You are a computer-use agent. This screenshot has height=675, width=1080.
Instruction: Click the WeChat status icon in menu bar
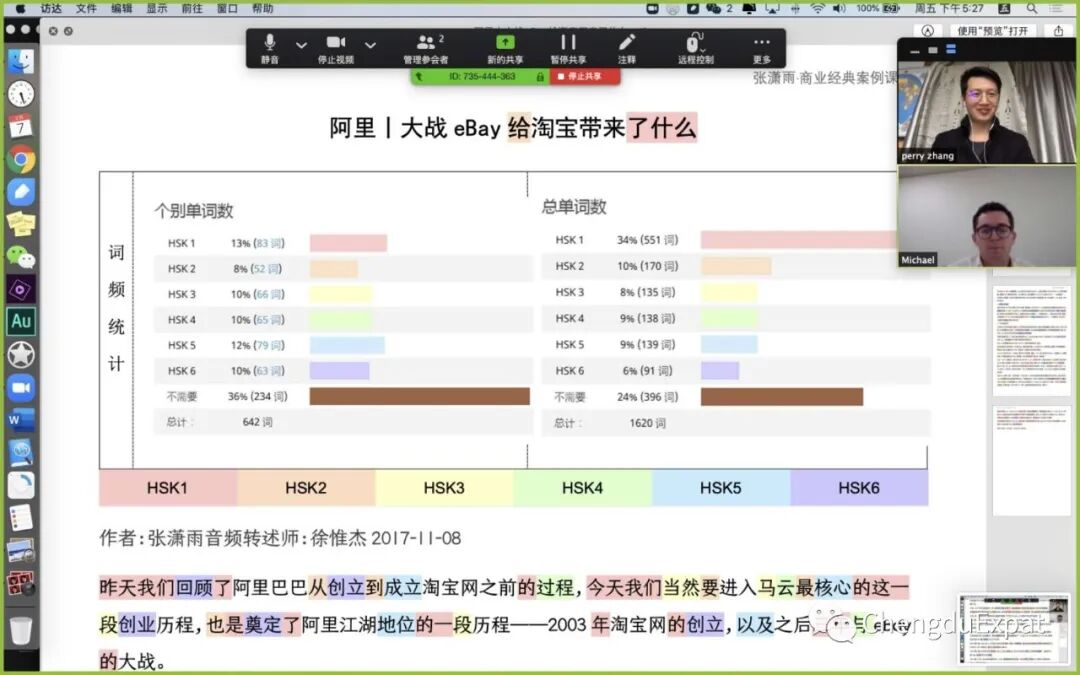(x=714, y=8)
